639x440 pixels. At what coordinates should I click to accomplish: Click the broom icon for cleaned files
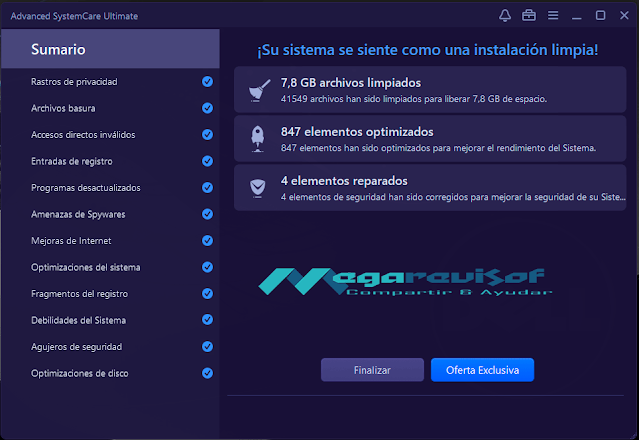coord(259,90)
